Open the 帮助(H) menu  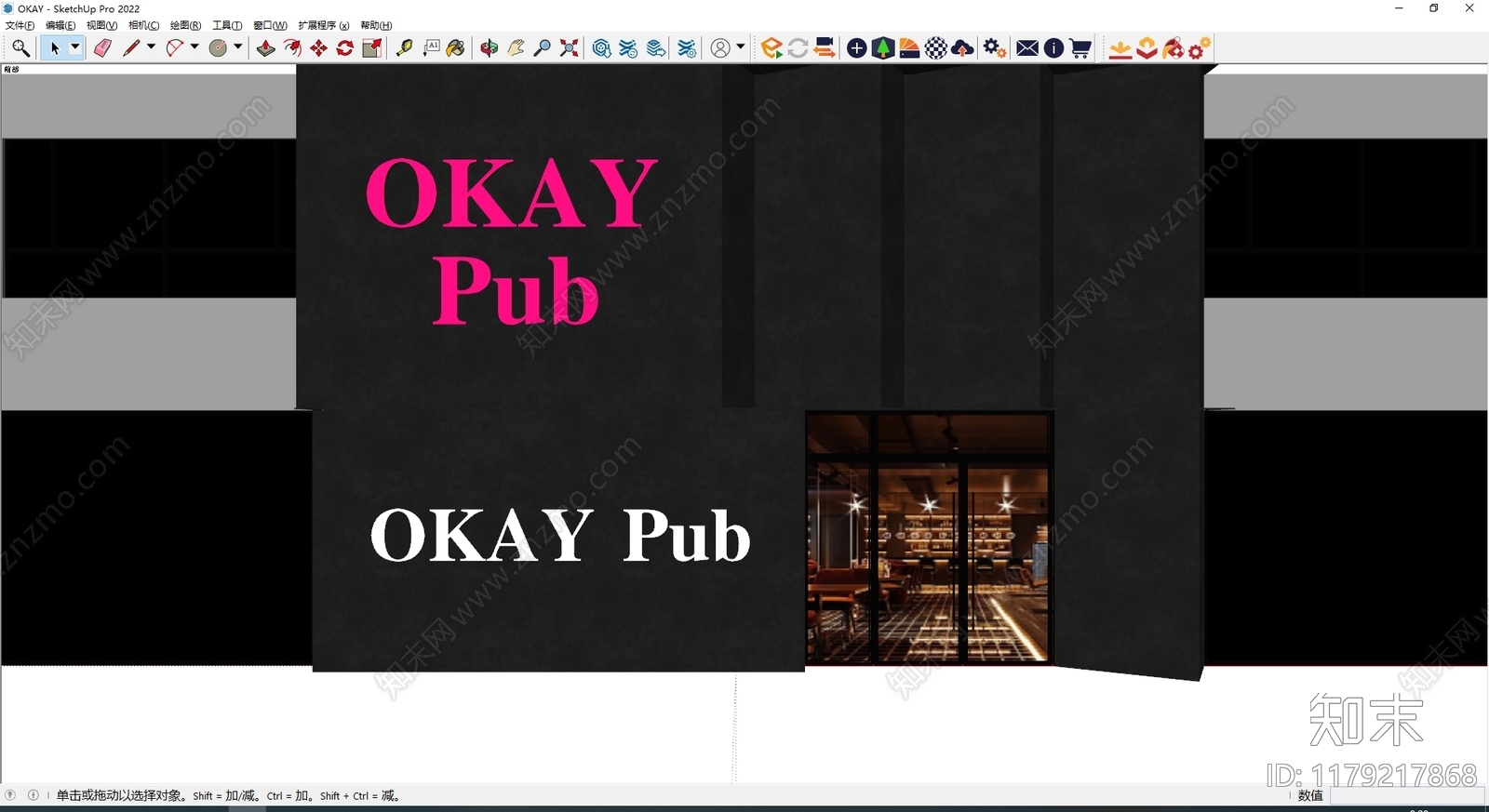(x=376, y=25)
